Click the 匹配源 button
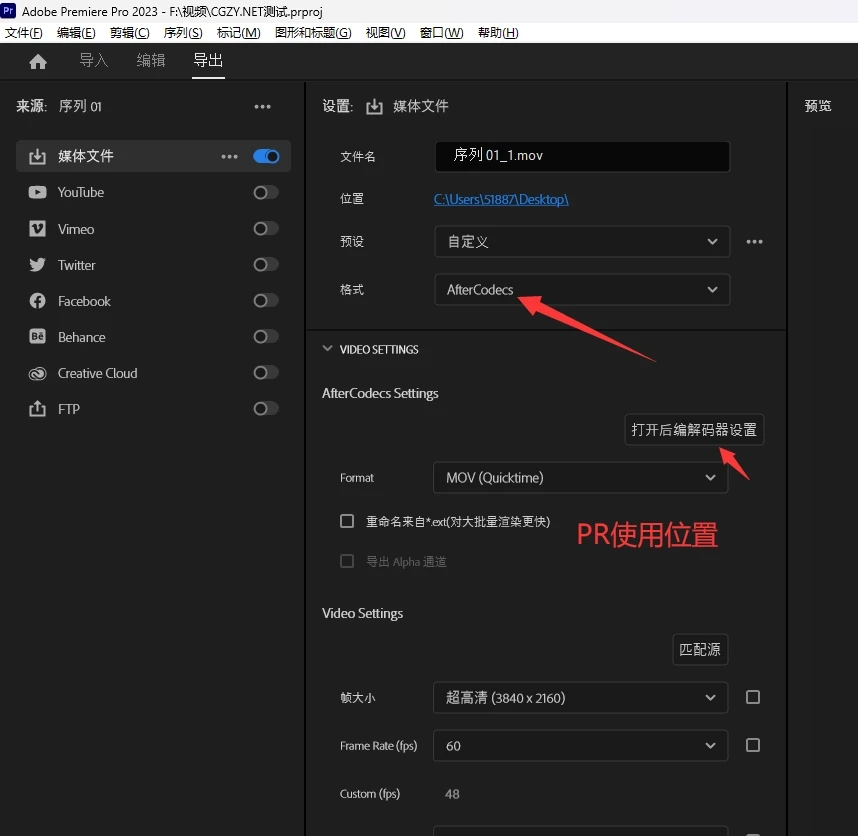858x836 pixels. click(700, 649)
